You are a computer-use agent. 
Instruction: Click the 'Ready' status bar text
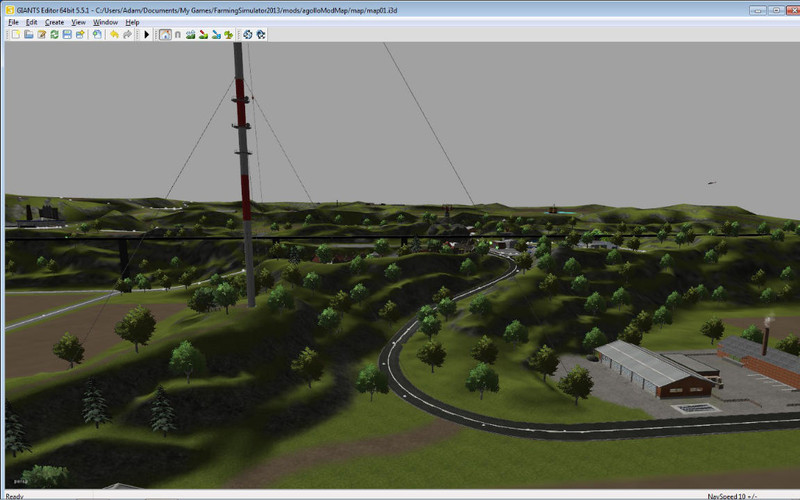click(14, 496)
